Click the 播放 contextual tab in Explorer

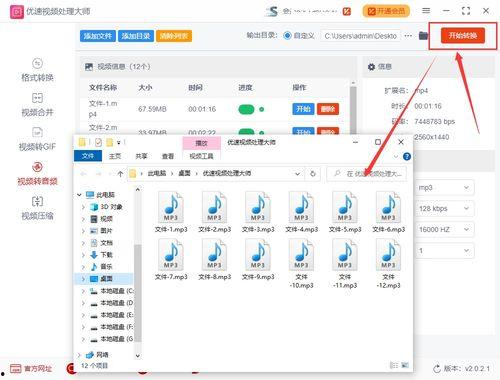201,143
